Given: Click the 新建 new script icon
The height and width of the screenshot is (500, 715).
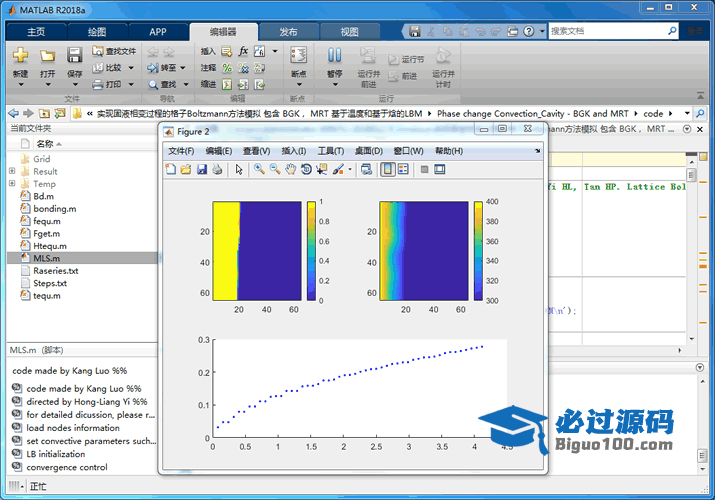Looking at the screenshot, I should click(21, 55).
